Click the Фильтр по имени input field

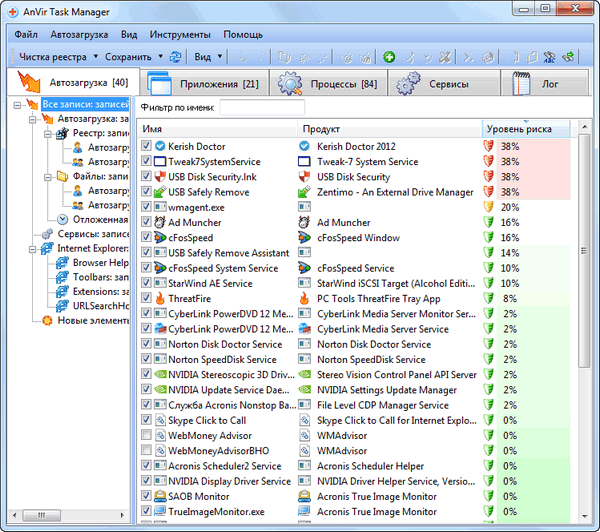pyautogui.click(x=262, y=107)
